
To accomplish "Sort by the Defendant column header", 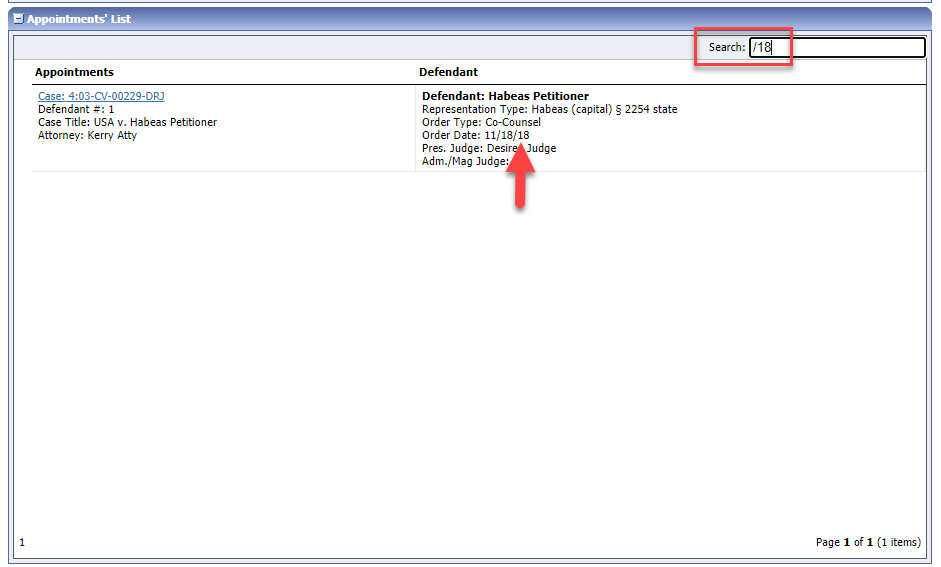I will (x=448, y=72).
